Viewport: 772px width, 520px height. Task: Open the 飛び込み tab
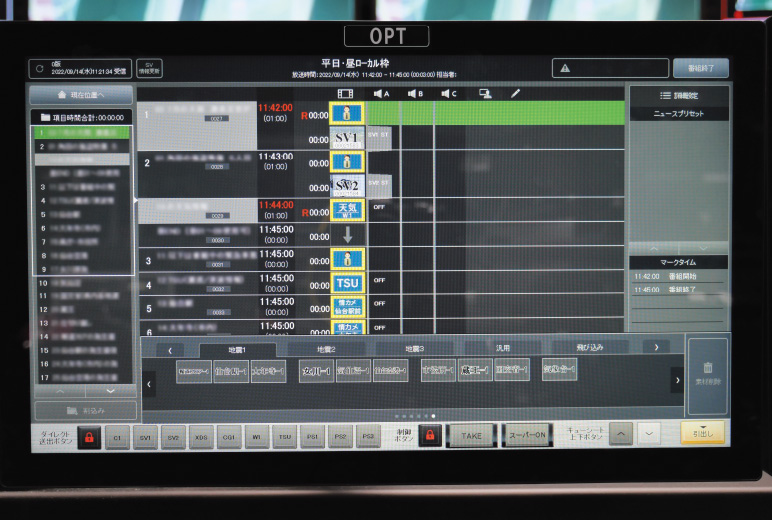click(x=590, y=348)
